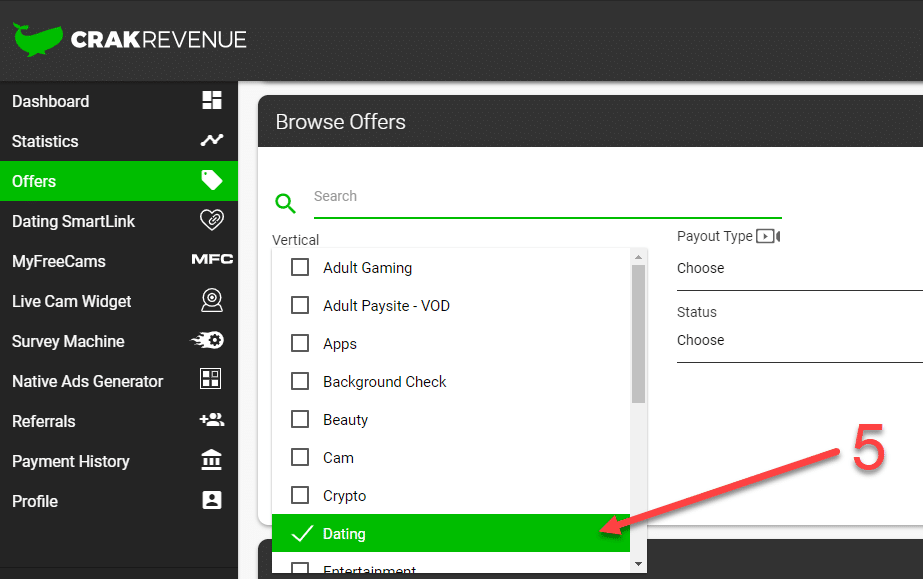Tick the Crypto checkbox
Screen dimensions: 923x579
(x=300, y=496)
